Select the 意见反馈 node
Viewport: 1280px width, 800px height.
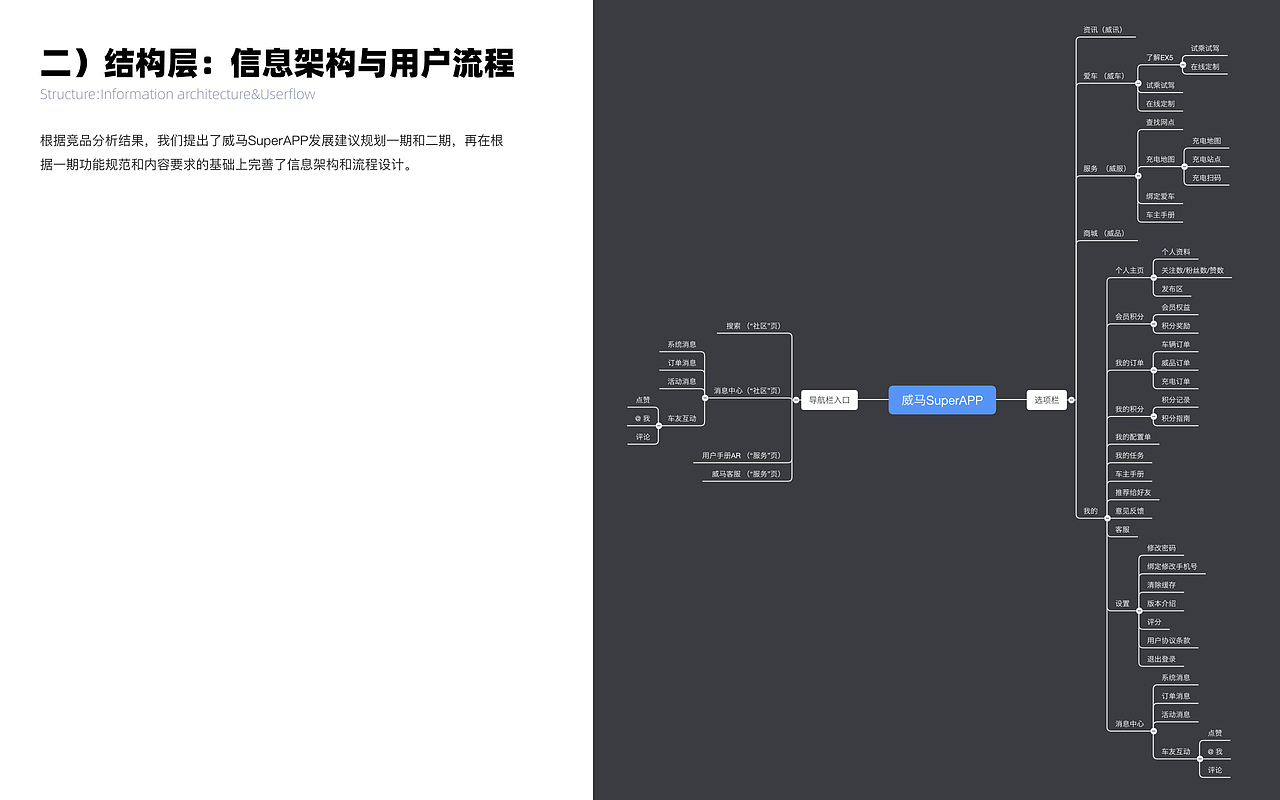point(1130,510)
